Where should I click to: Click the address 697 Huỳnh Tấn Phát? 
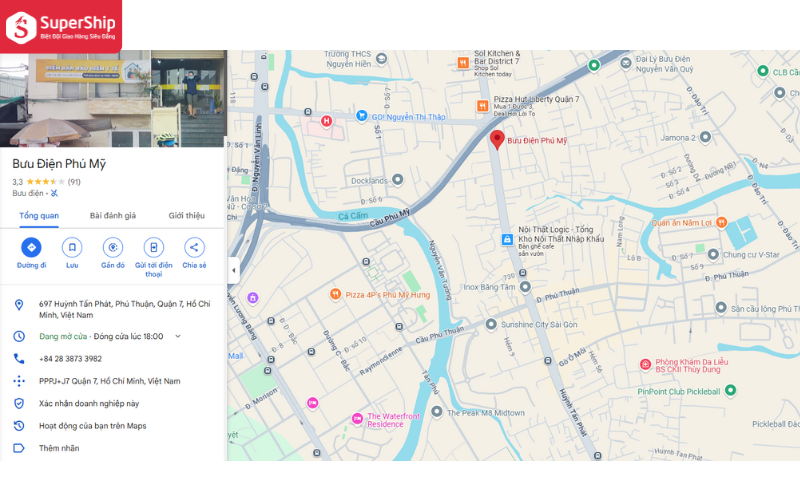click(124, 309)
